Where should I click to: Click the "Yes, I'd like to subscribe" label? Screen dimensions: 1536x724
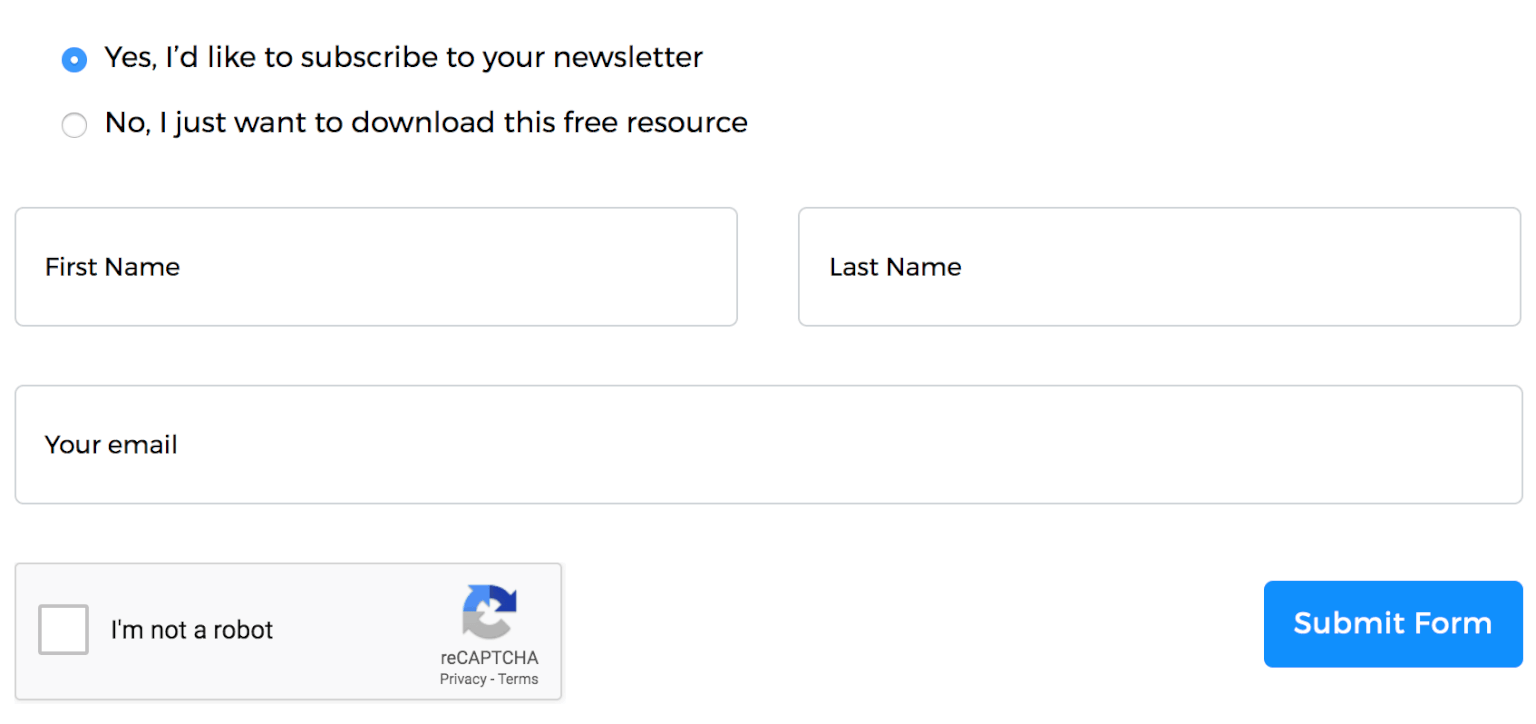pyautogui.click(x=403, y=58)
